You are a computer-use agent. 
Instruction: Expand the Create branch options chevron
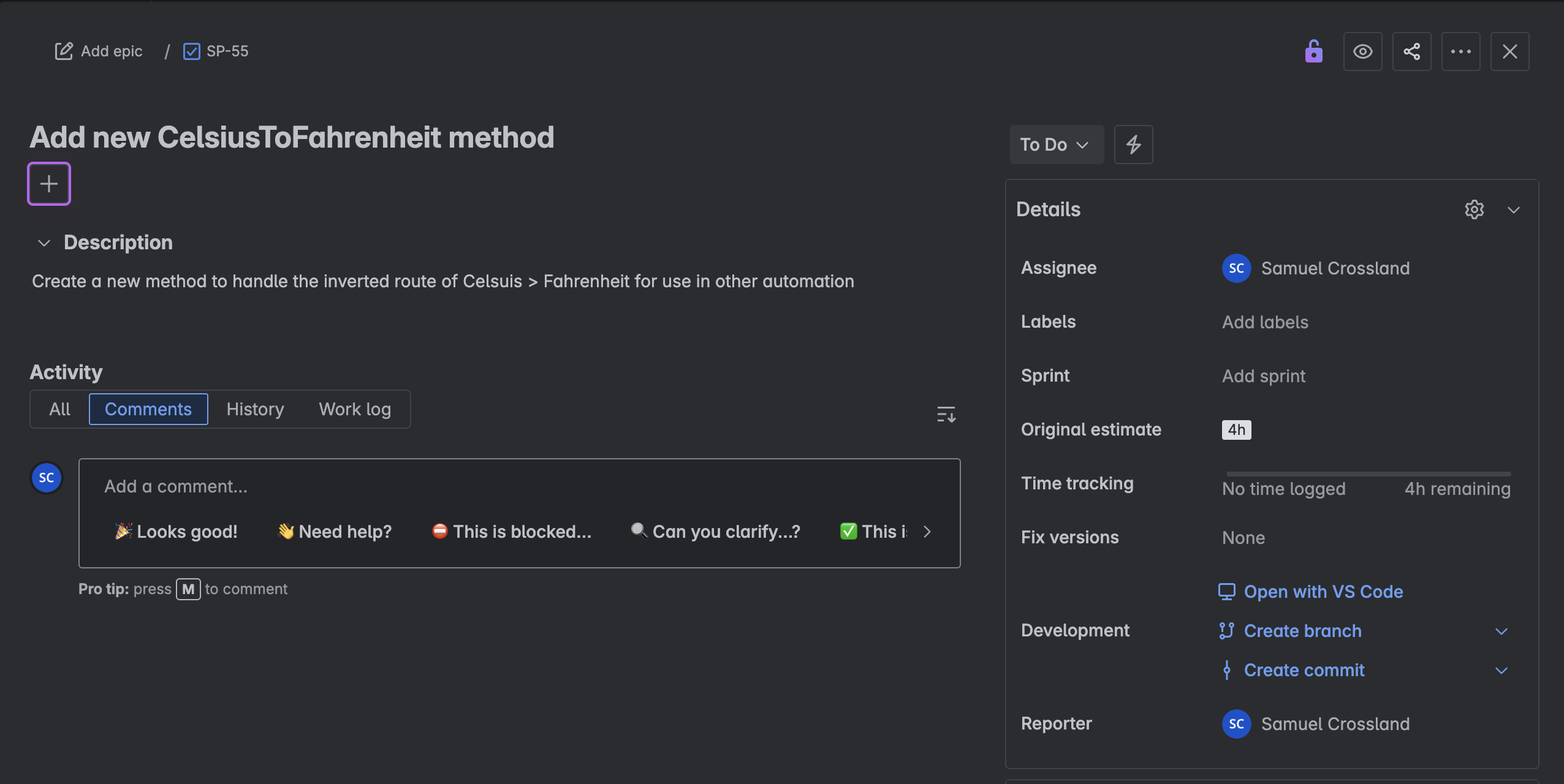[1501, 631]
